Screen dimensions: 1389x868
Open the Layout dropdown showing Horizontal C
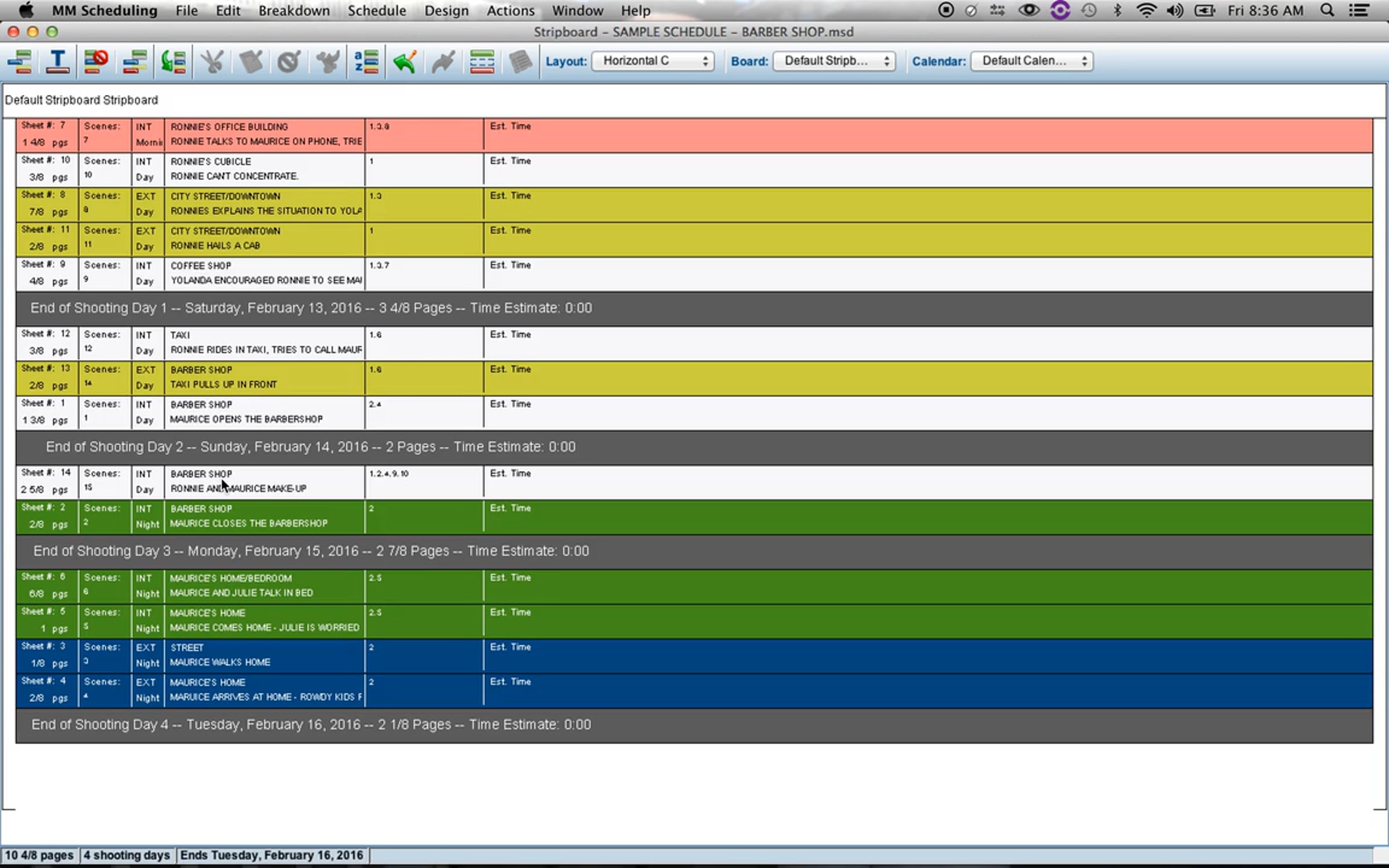pos(653,61)
